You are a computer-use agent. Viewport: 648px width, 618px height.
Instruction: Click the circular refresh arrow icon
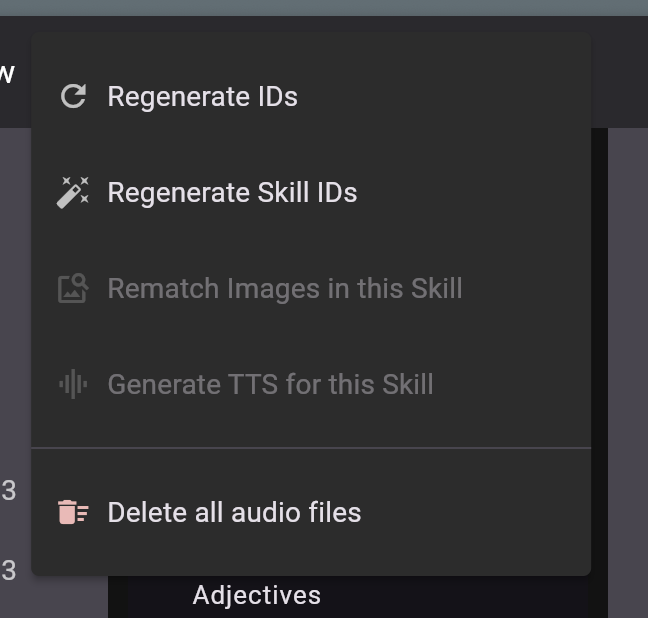pos(73,96)
